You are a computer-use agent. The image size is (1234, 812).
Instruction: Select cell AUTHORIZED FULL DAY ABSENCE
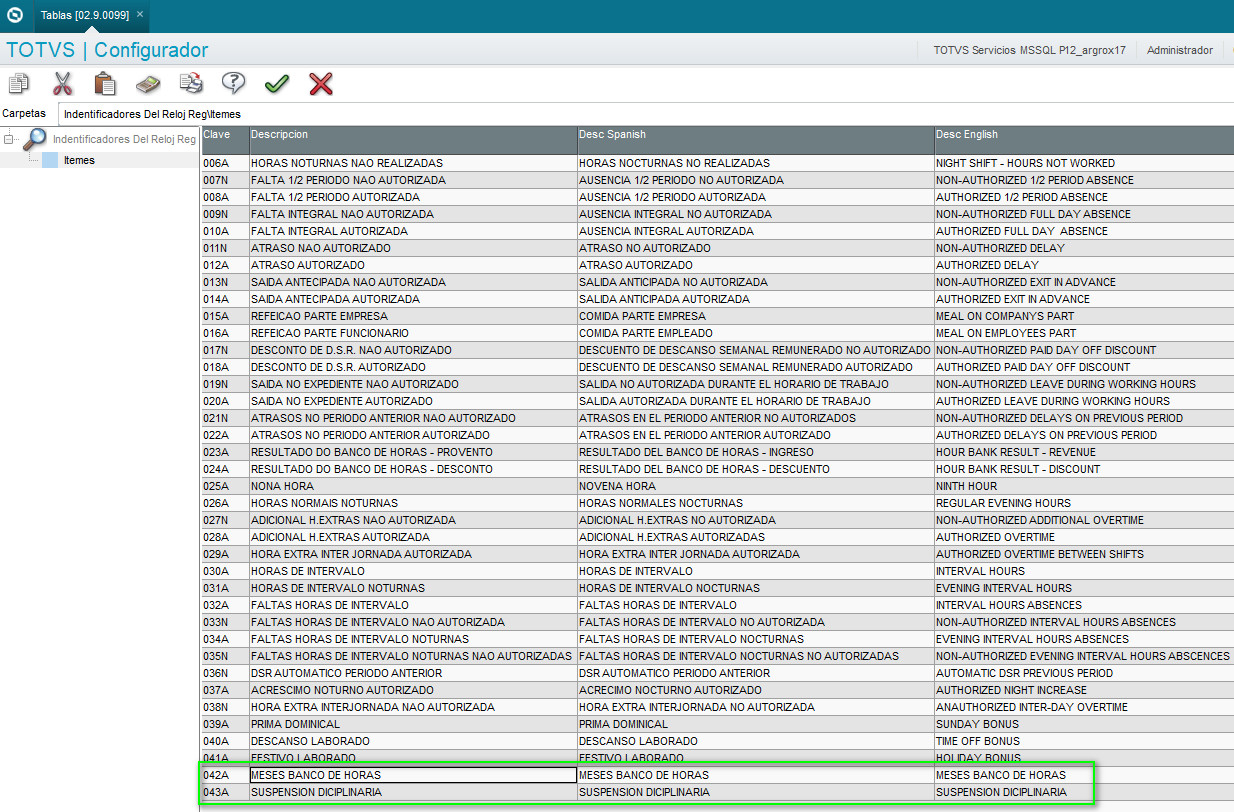pyautogui.click(x=1084, y=231)
